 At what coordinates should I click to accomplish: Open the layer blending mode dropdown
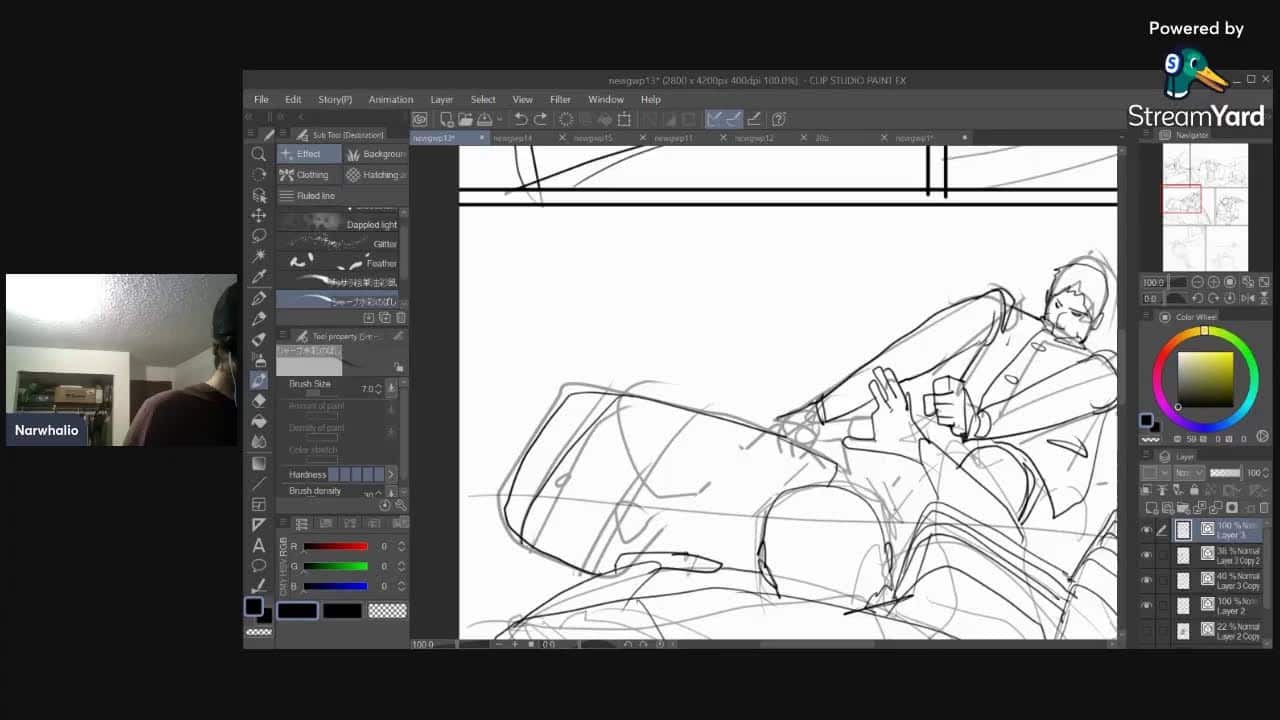pyautogui.click(x=1187, y=473)
